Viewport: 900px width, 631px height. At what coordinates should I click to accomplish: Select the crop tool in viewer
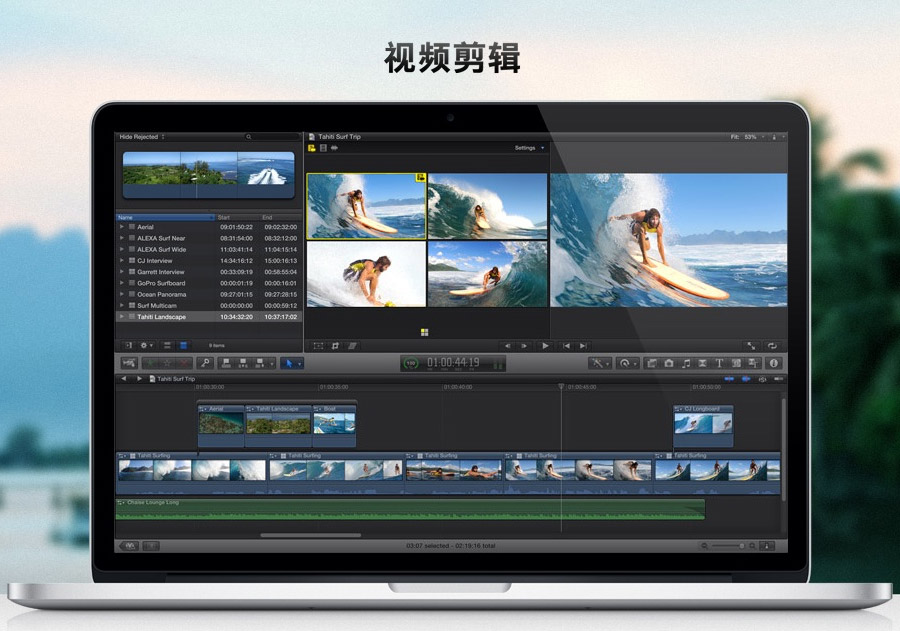335,346
